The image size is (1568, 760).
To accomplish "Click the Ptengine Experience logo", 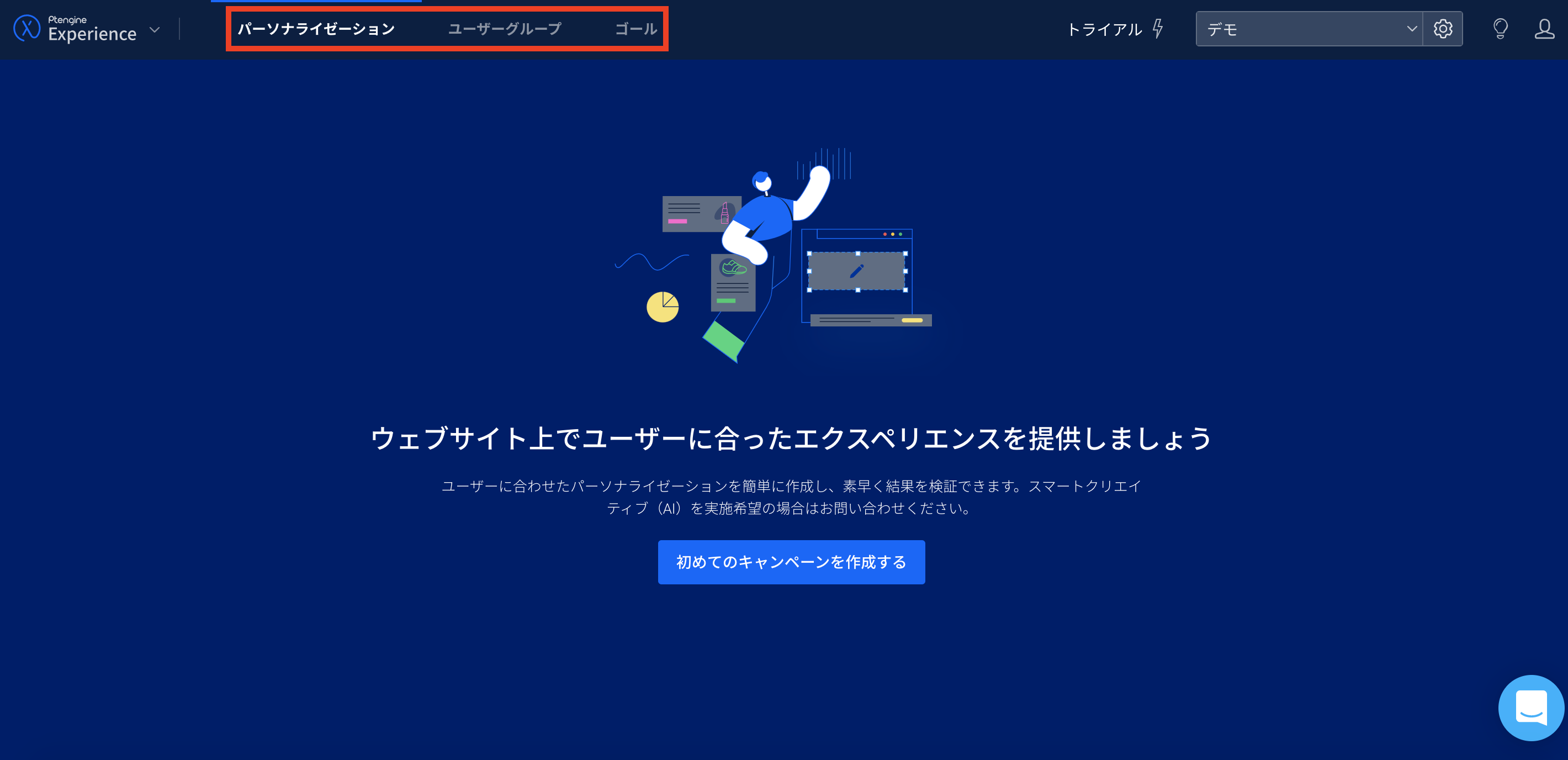I will pyautogui.click(x=75, y=29).
